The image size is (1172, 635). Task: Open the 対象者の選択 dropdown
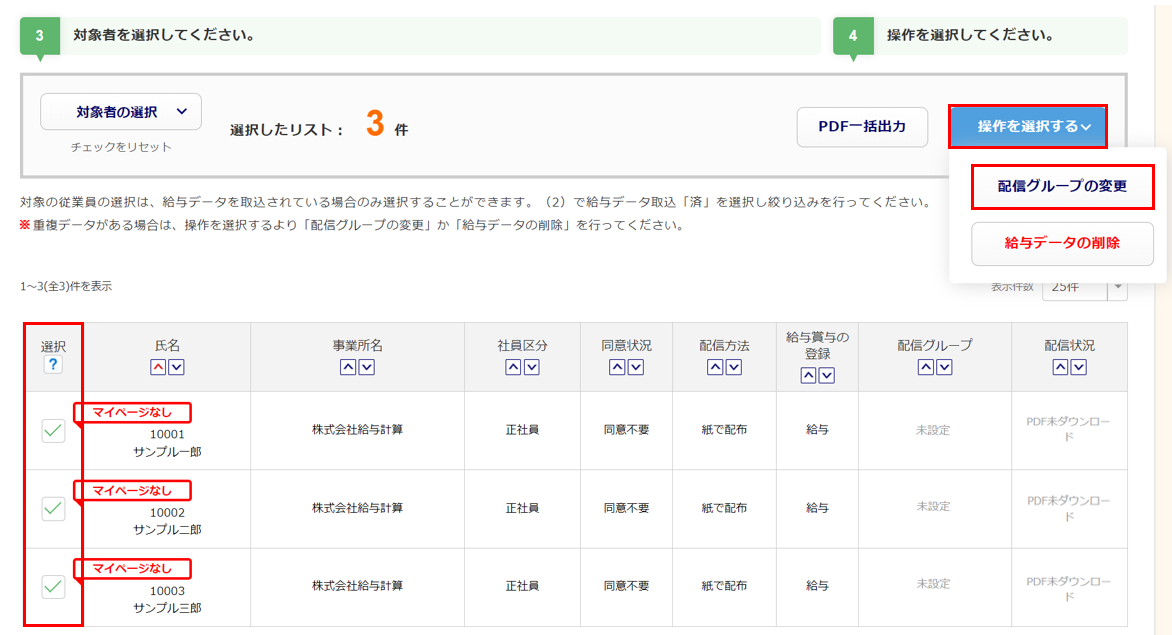click(x=121, y=112)
